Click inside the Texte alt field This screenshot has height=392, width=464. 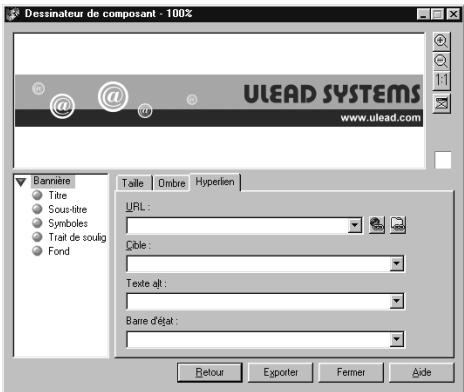pos(258,301)
